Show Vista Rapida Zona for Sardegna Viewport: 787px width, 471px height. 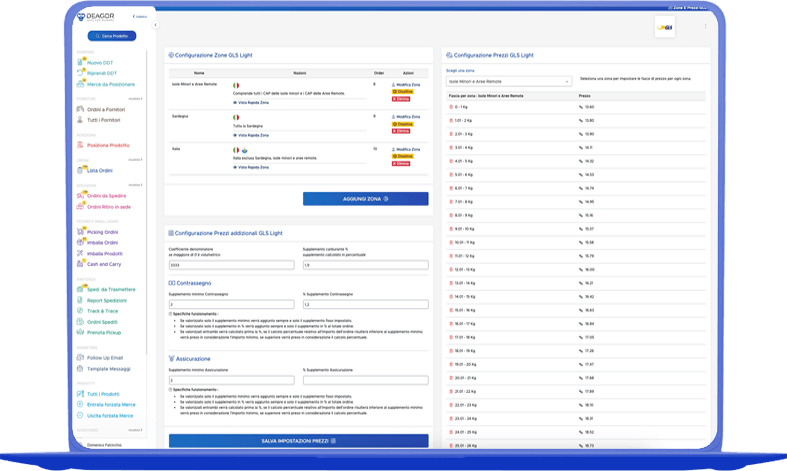coord(251,135)
